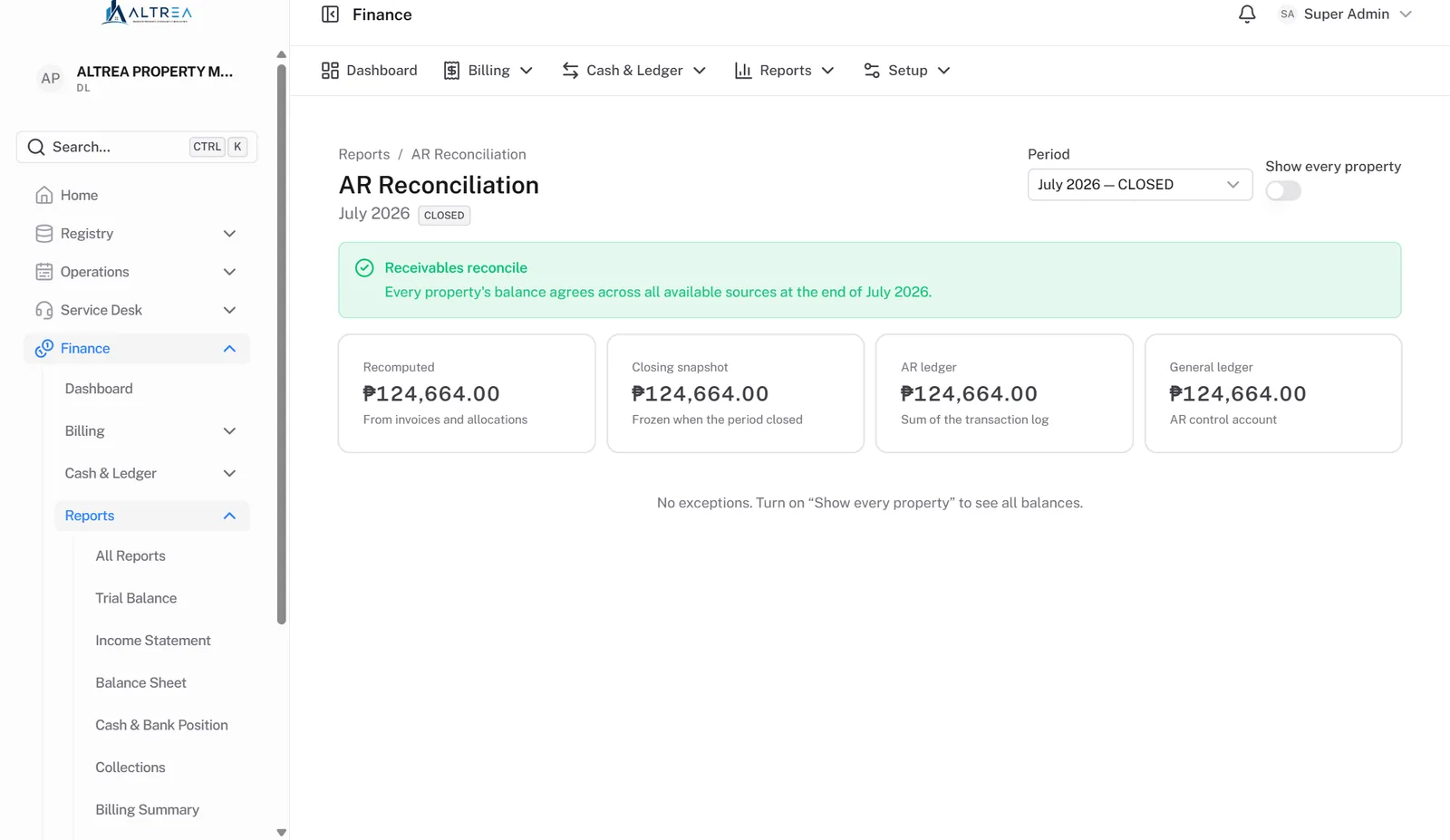Screen dimensions: 1450x840
Task: Click the ALTREA logo
Action: (146, 13)
